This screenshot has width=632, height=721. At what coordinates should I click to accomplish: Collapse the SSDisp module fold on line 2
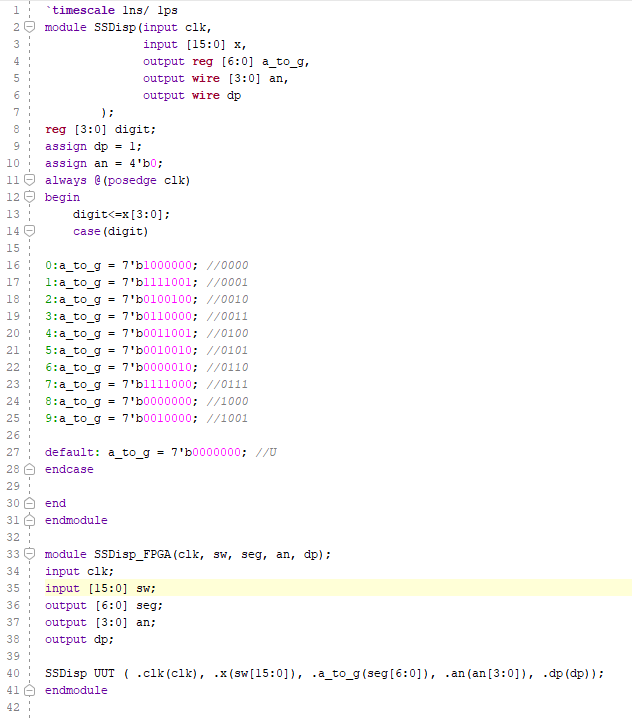pos(29,27)
